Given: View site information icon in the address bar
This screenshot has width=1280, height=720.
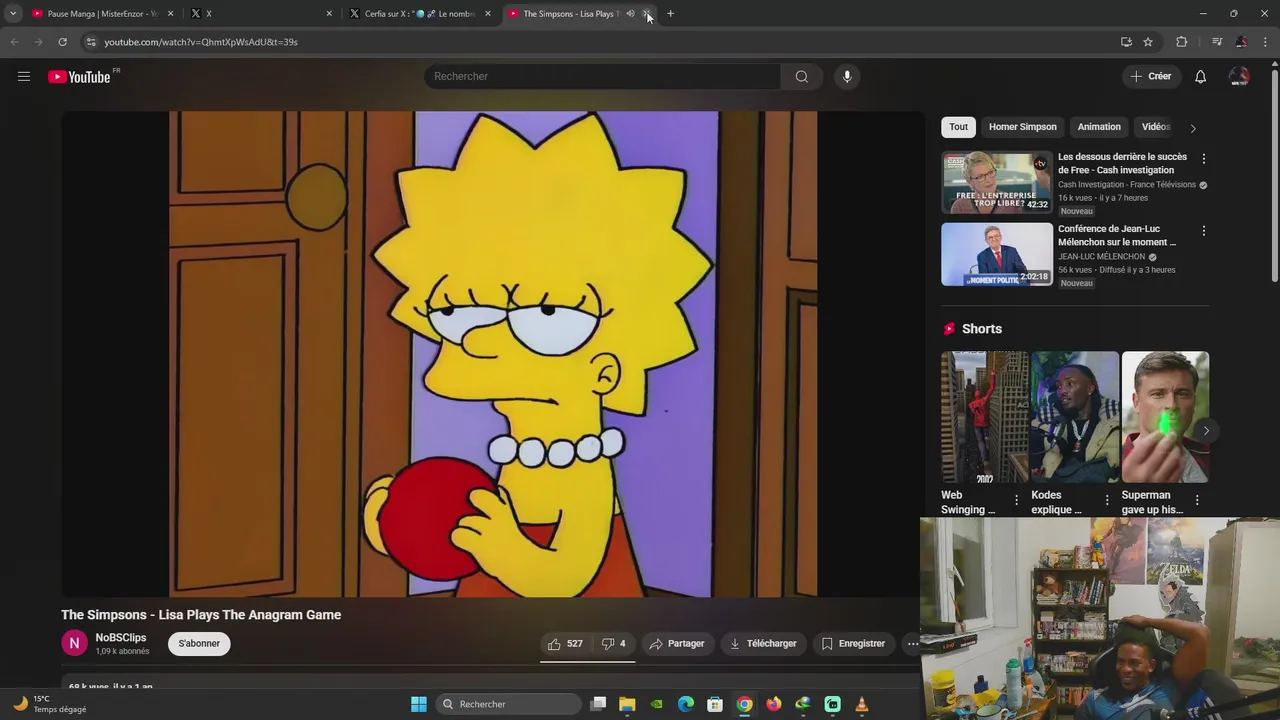Looking at the screenshot, I should (x=91, y=42).
